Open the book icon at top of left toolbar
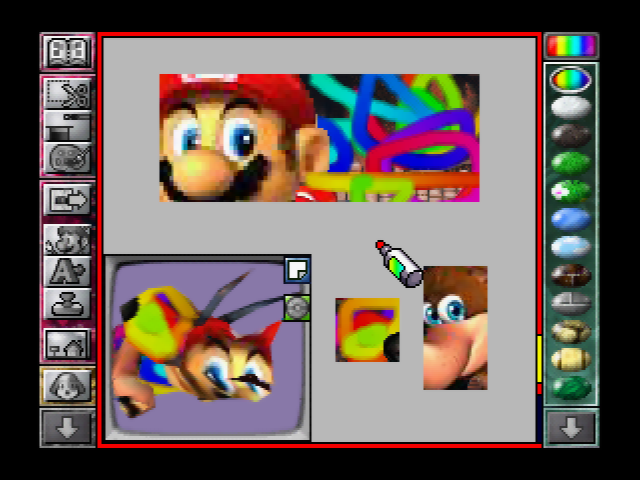Screen dimensions: 640x480 68,51
